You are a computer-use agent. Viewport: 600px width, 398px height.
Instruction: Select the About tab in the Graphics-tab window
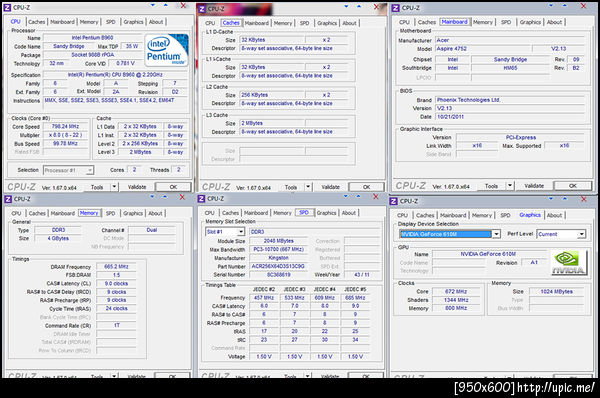point(554,215)
